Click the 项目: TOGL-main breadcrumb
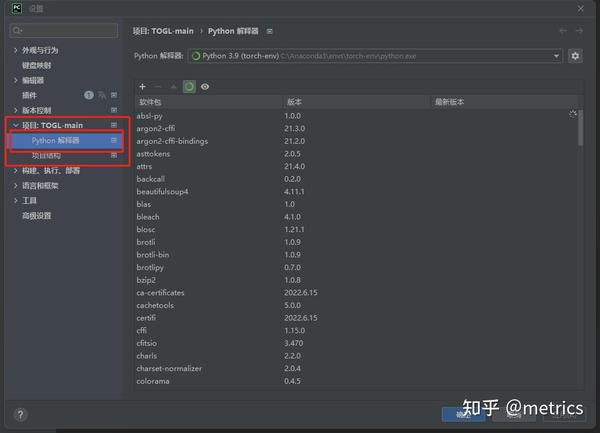This screenshot has width=600, height=433. click(x=163, y=31)
